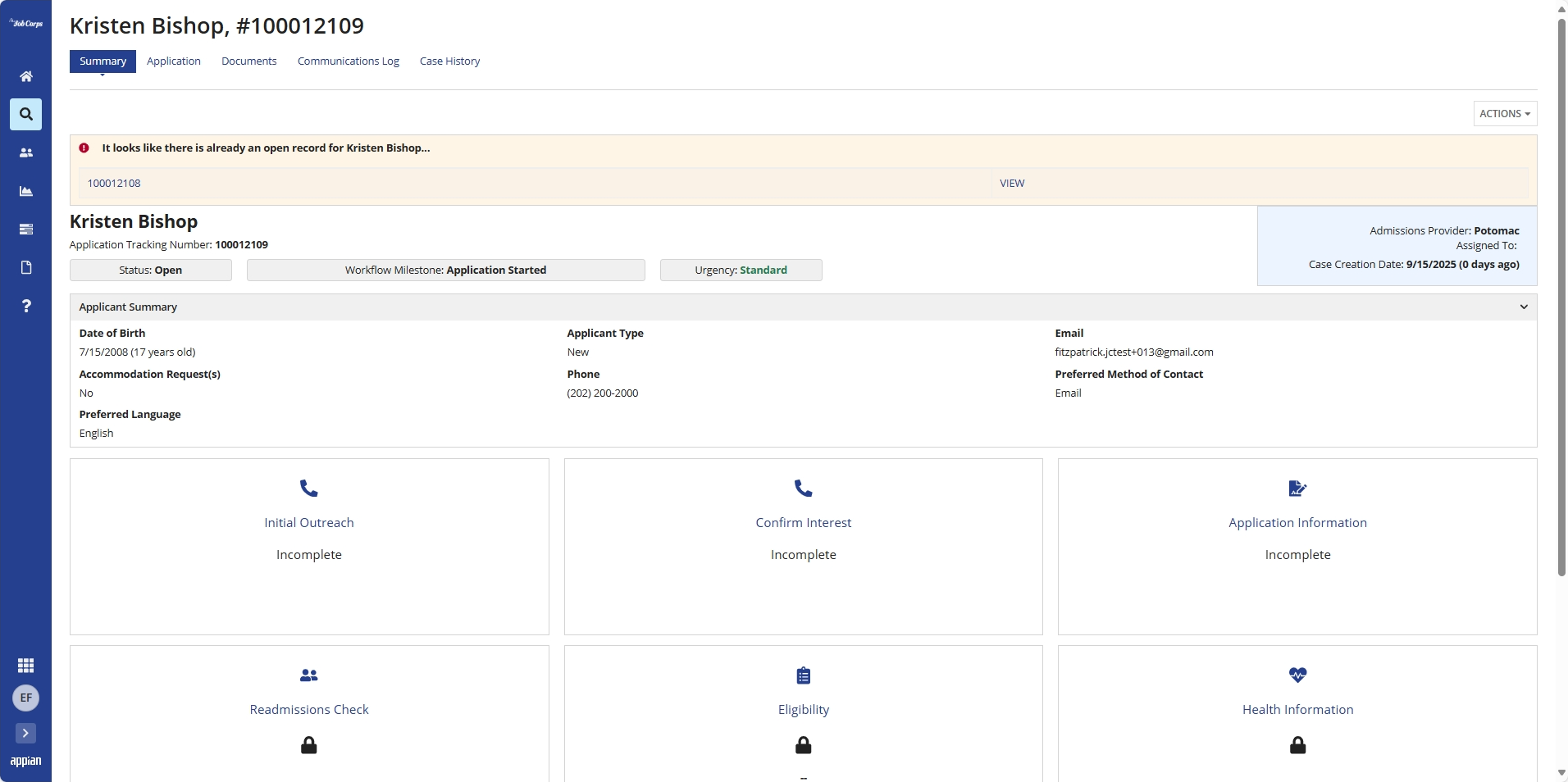
Task: Switch to the Application tab
Action: 174,61
